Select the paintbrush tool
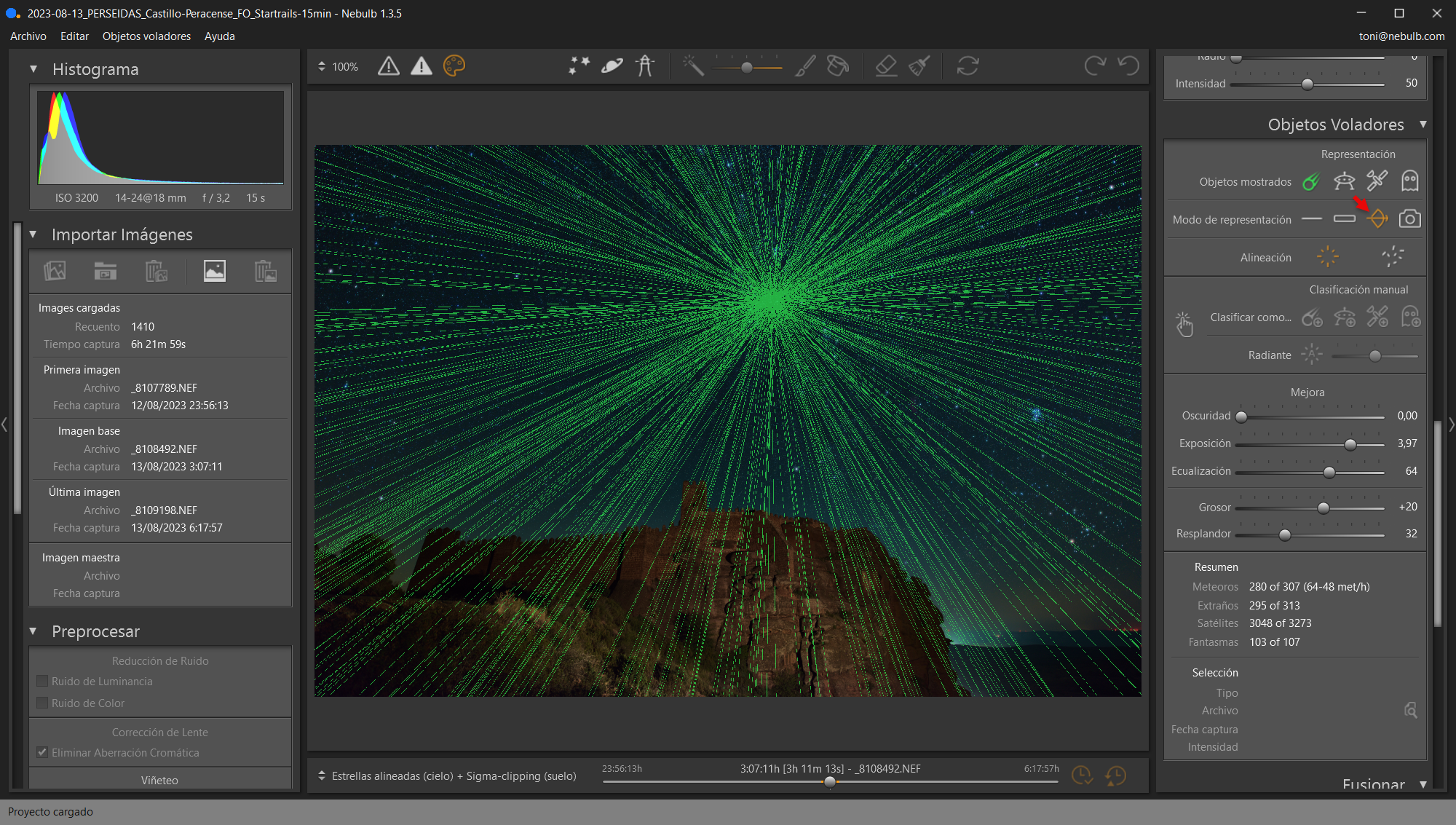The width and height of the screenshot is (1456, 825). pyautogui.click(x=805, y=66)
